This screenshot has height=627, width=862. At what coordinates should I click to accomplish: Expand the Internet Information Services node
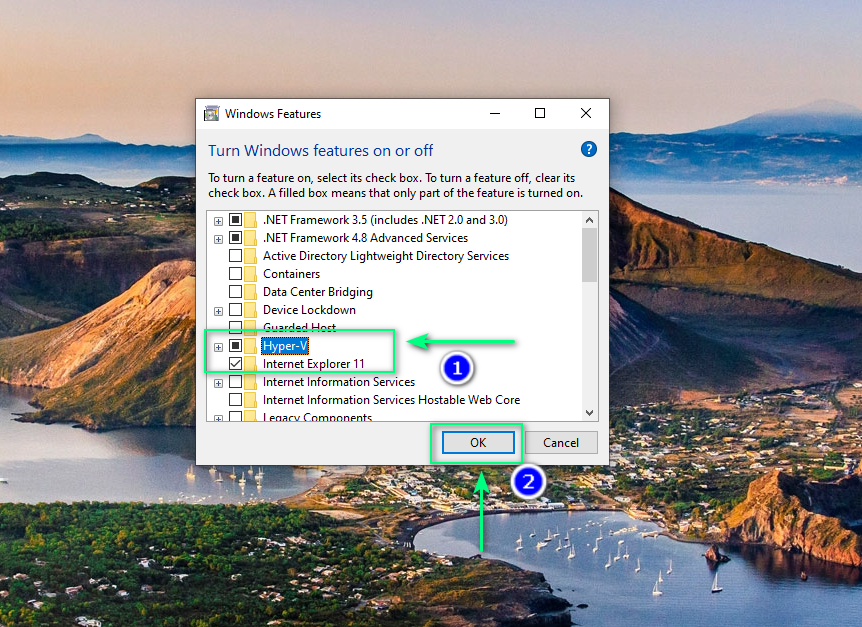click(218, 382)
